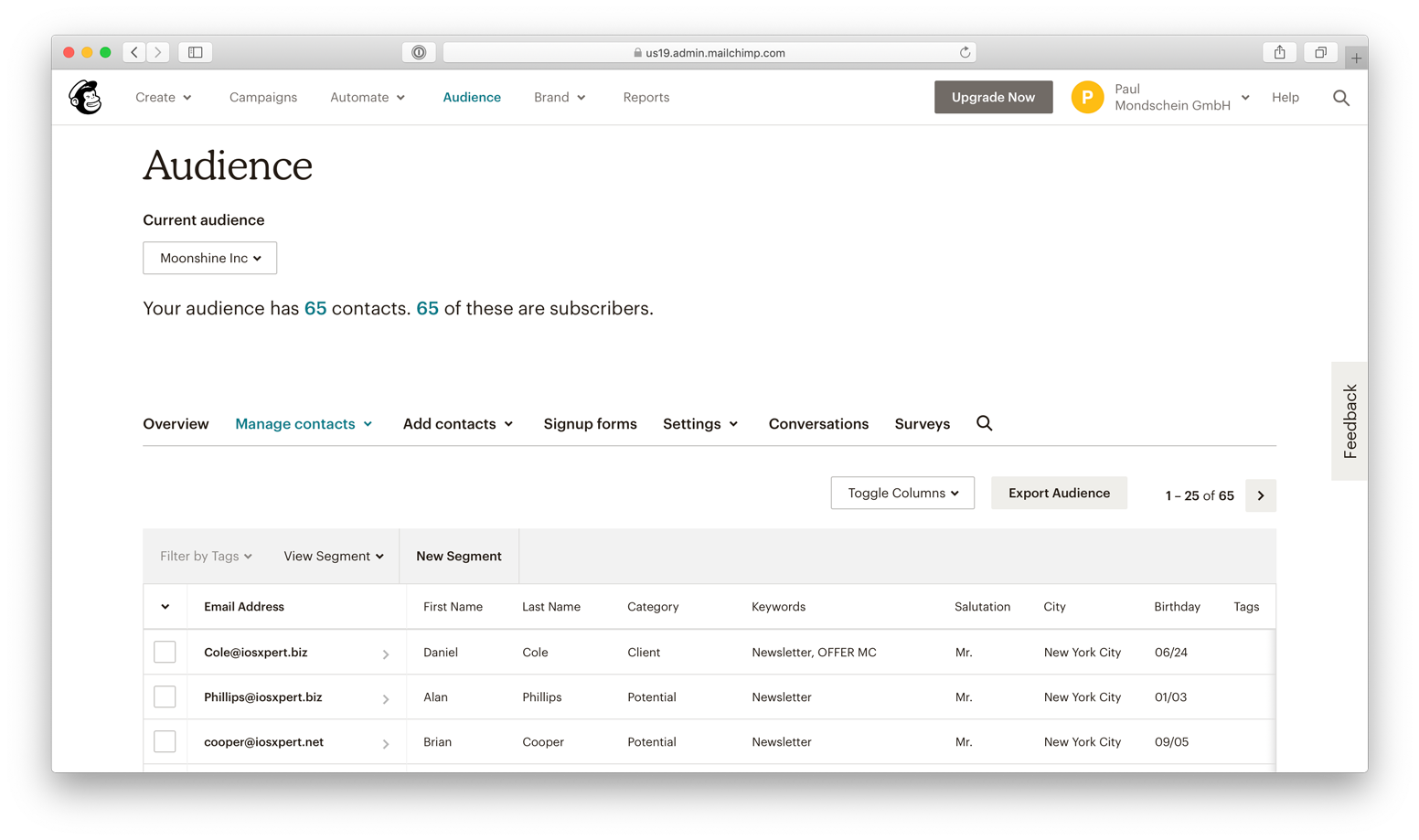Click the browser address bar
The width and height of the screenshot is (1419, 840).
709,52
